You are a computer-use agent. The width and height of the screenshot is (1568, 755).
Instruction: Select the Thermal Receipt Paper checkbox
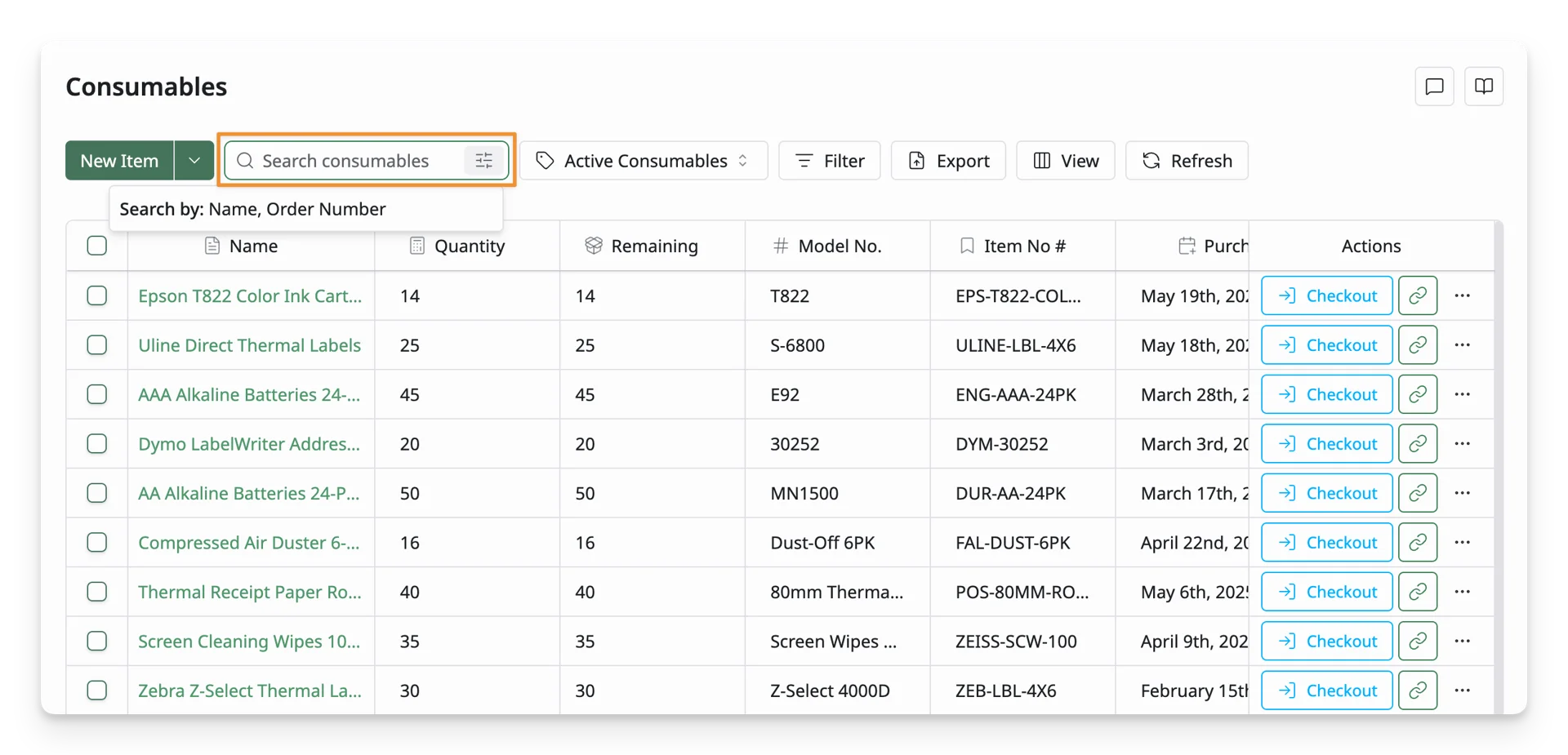click(97, 592)
